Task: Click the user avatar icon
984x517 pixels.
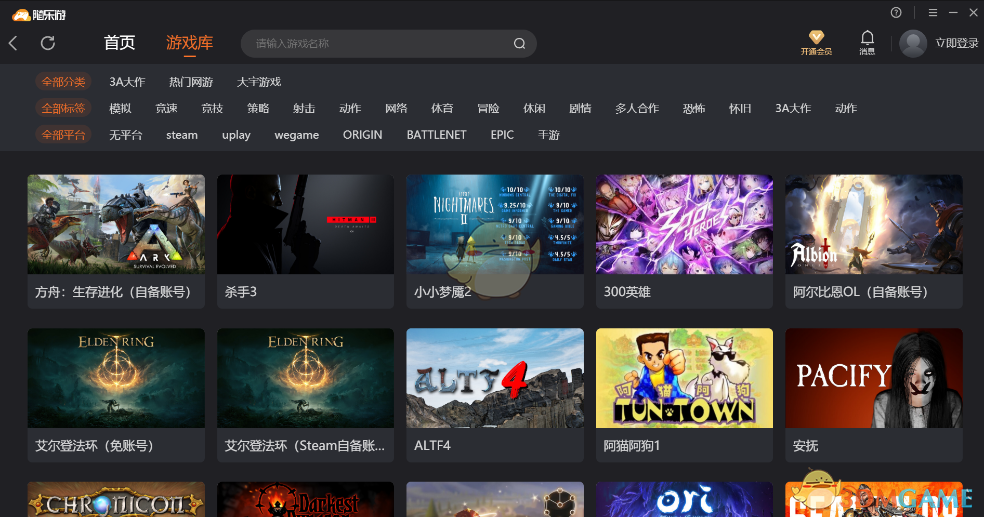Action: click(x=912, y=43)
